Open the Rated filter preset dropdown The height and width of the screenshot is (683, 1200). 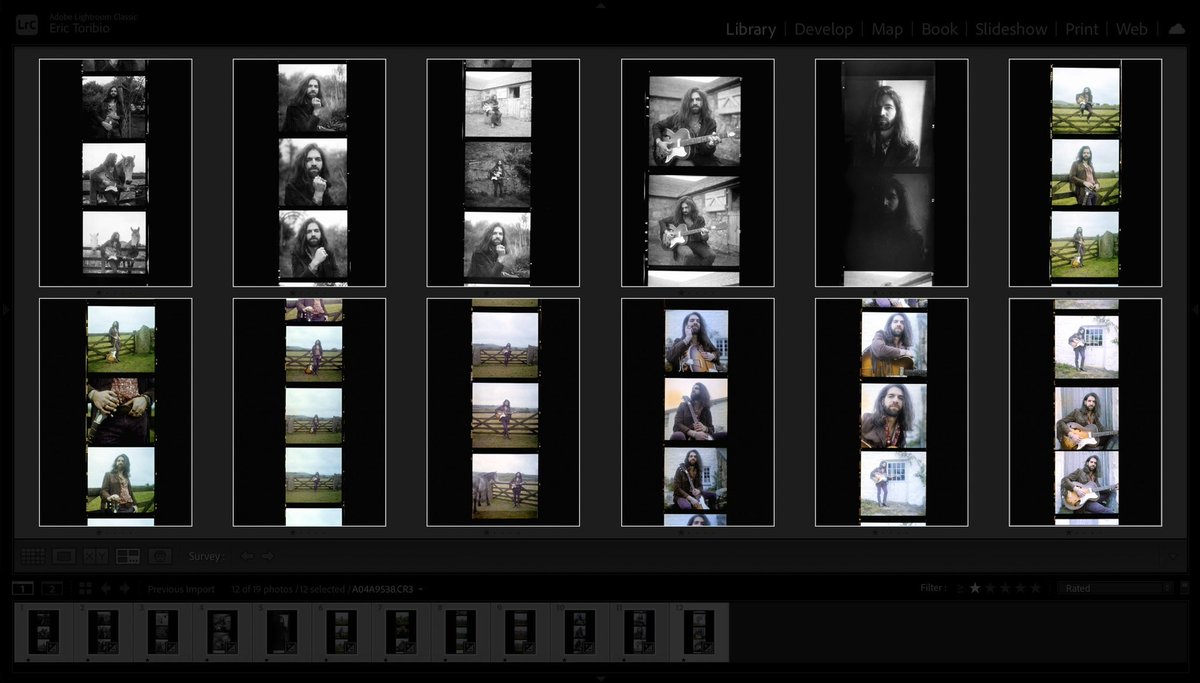(x=1114, y=588)
